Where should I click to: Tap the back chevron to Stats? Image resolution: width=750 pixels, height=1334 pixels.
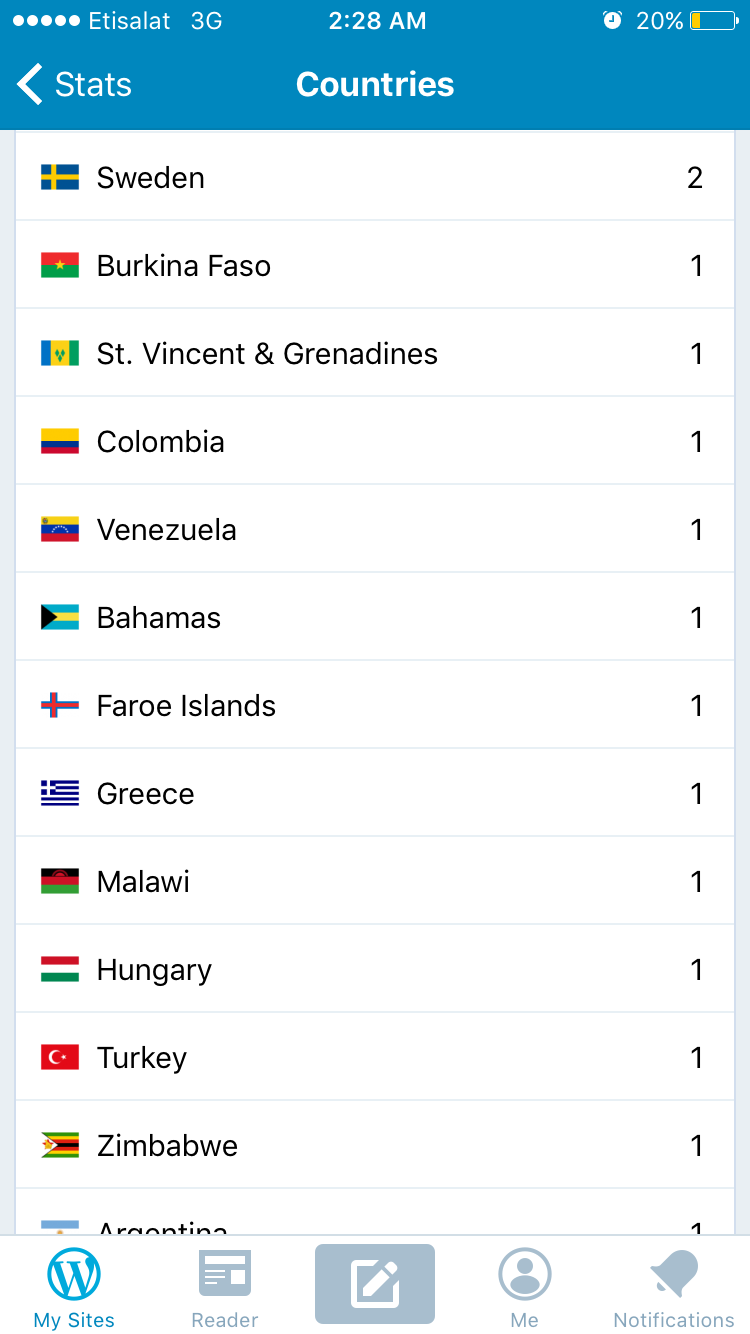(x=30, y=84)
